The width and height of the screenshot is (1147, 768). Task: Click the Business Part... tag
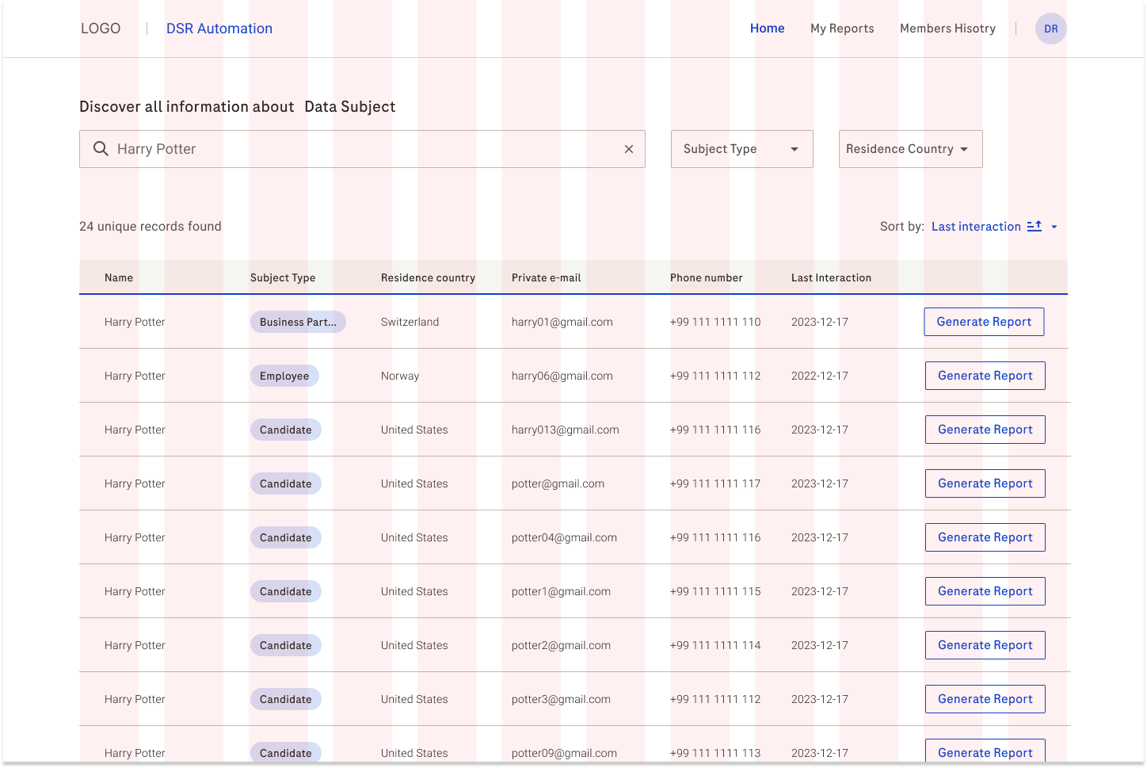(x=298, y=322)
